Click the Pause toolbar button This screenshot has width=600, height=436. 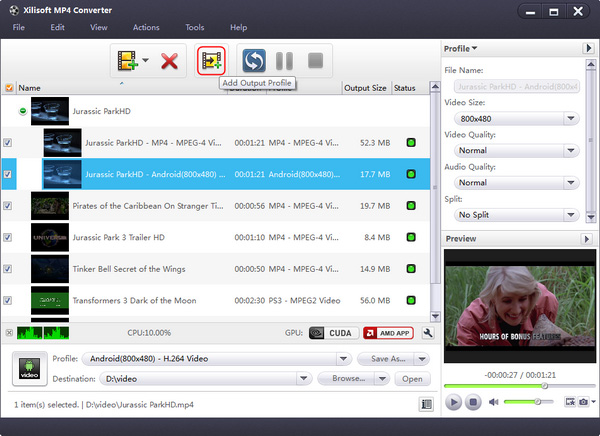(284, 61)
